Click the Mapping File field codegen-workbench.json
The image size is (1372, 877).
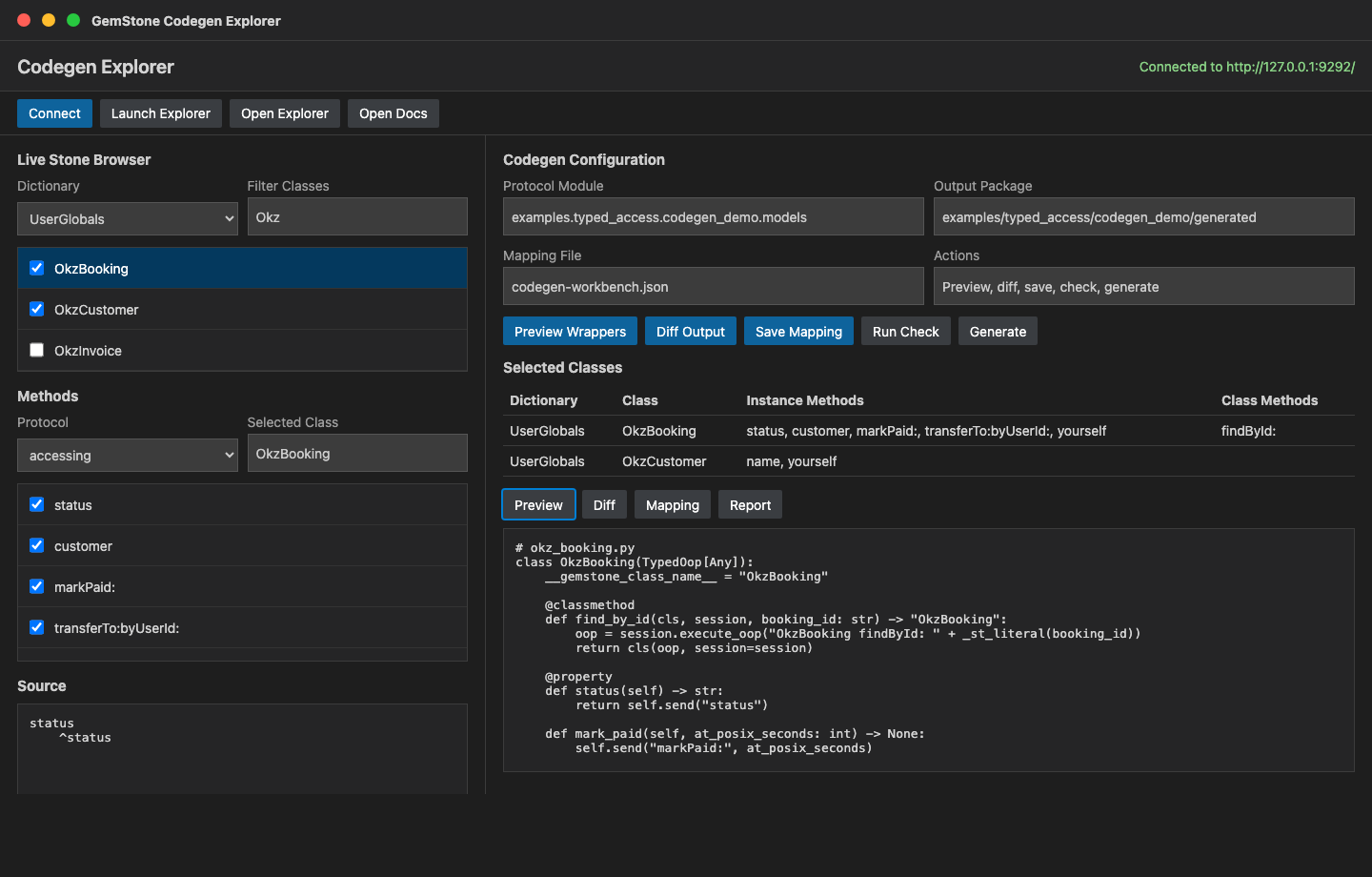pos(714,286)
